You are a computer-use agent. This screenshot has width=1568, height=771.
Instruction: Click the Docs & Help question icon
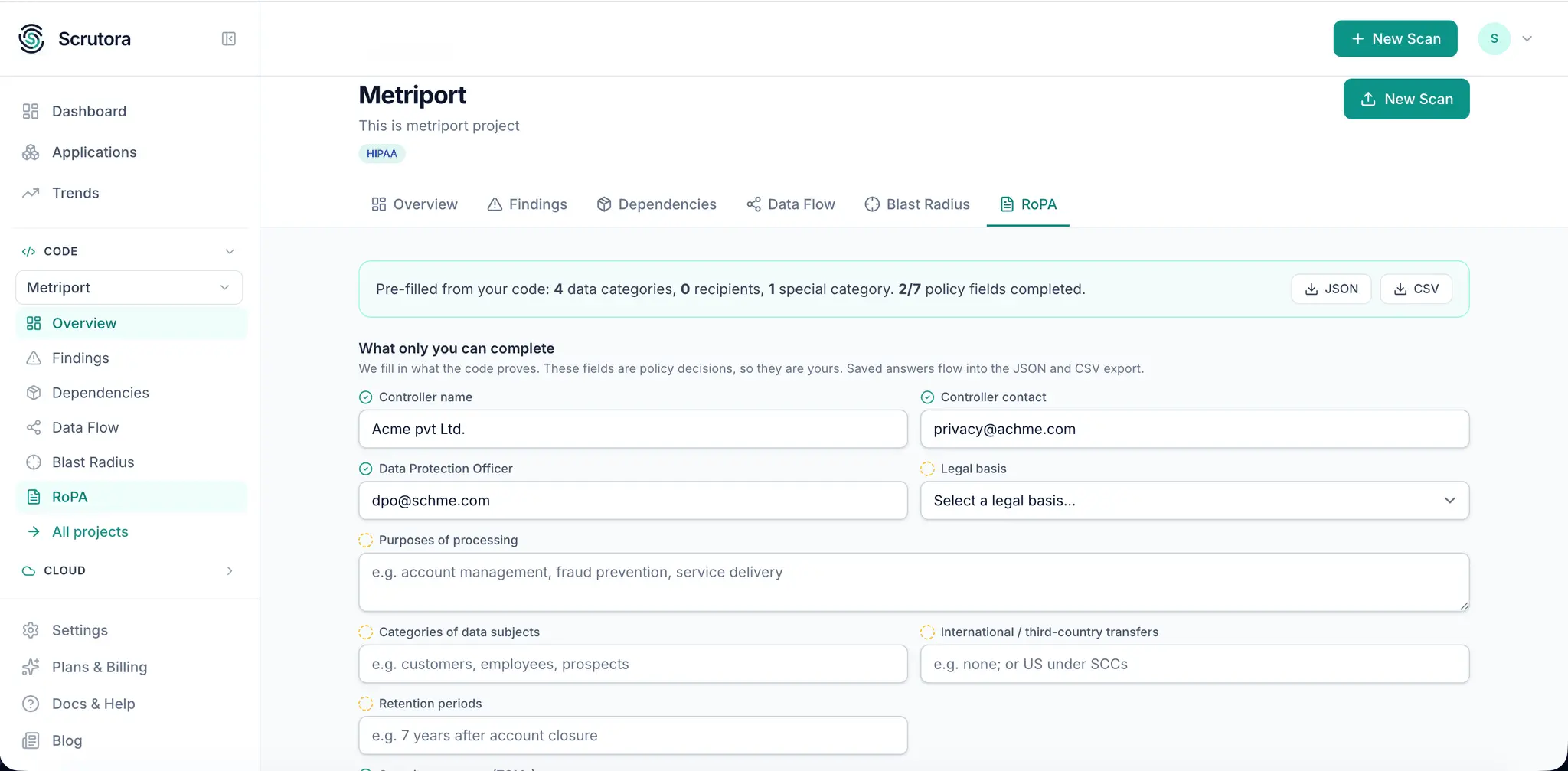coord(31,704)
